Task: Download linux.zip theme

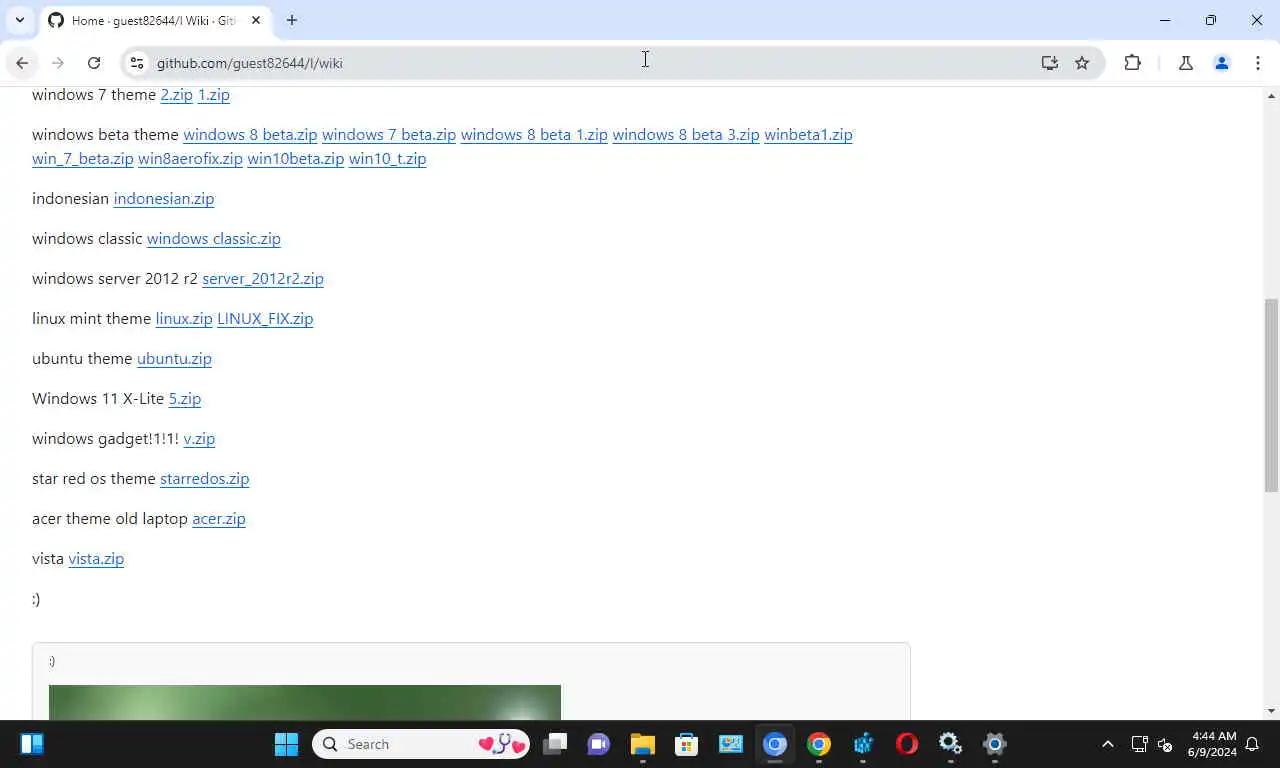Action: (x=184, y=319)
